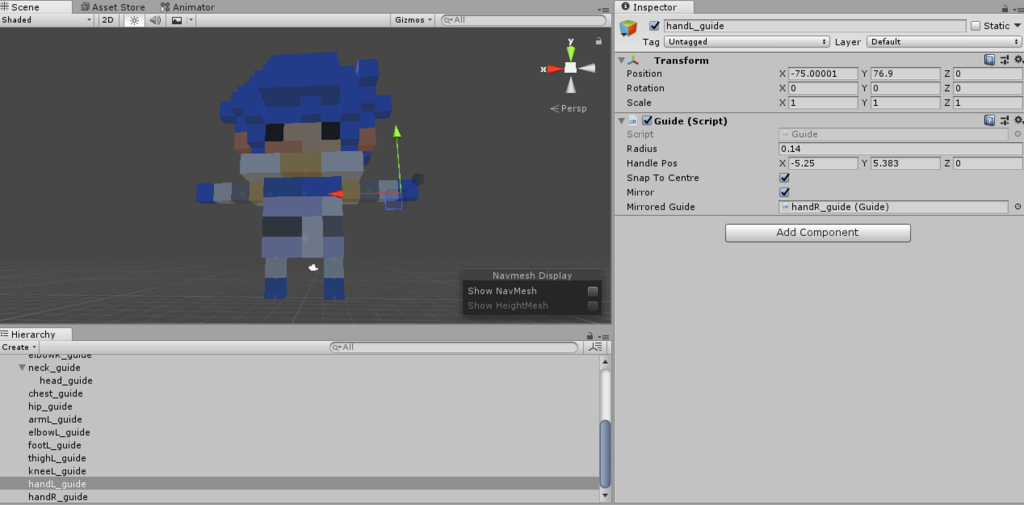
Task: Open object picker for Script field
Action: pyautogui.click(x=1017, y=134)
